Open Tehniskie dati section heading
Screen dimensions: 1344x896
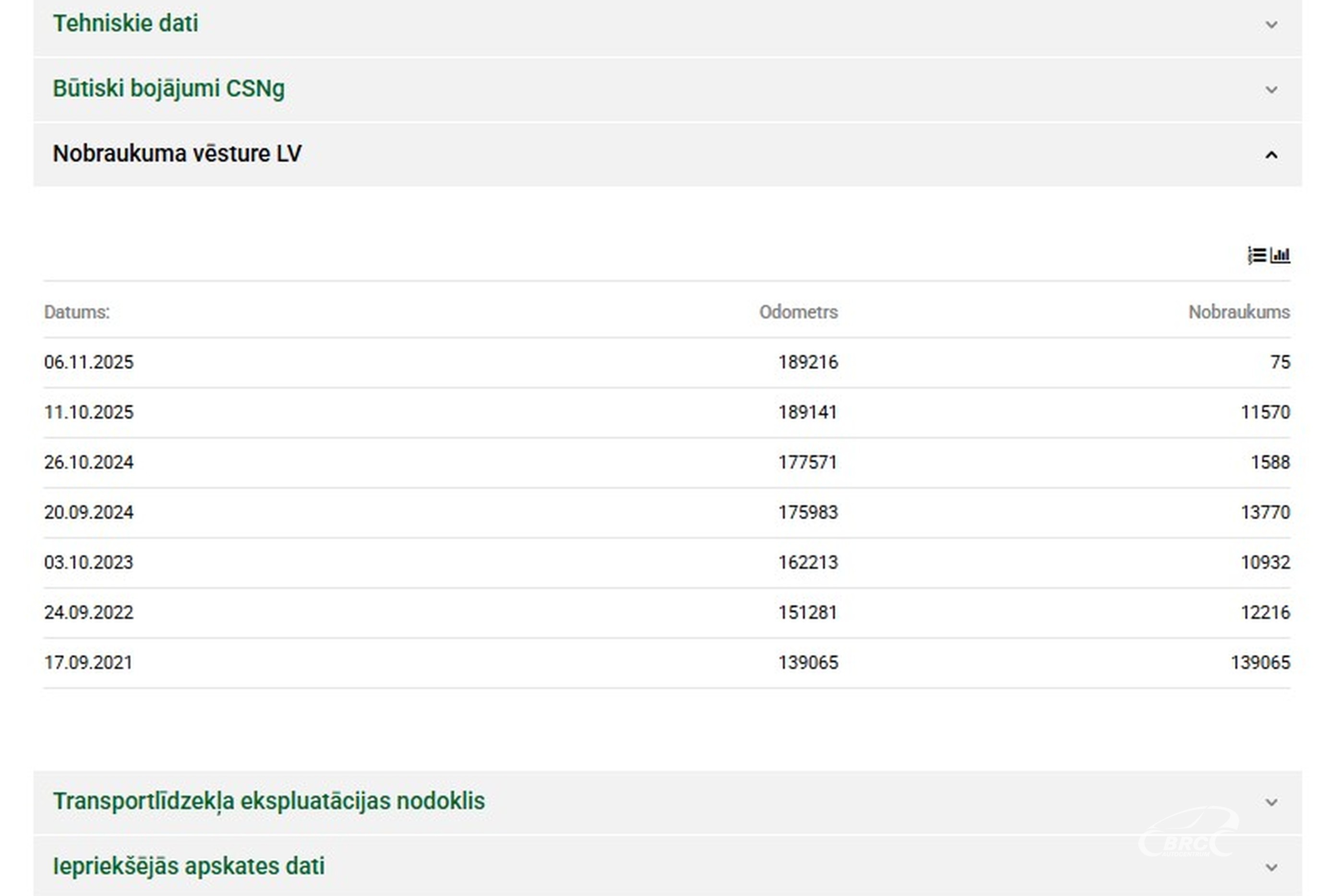(125, 24)
